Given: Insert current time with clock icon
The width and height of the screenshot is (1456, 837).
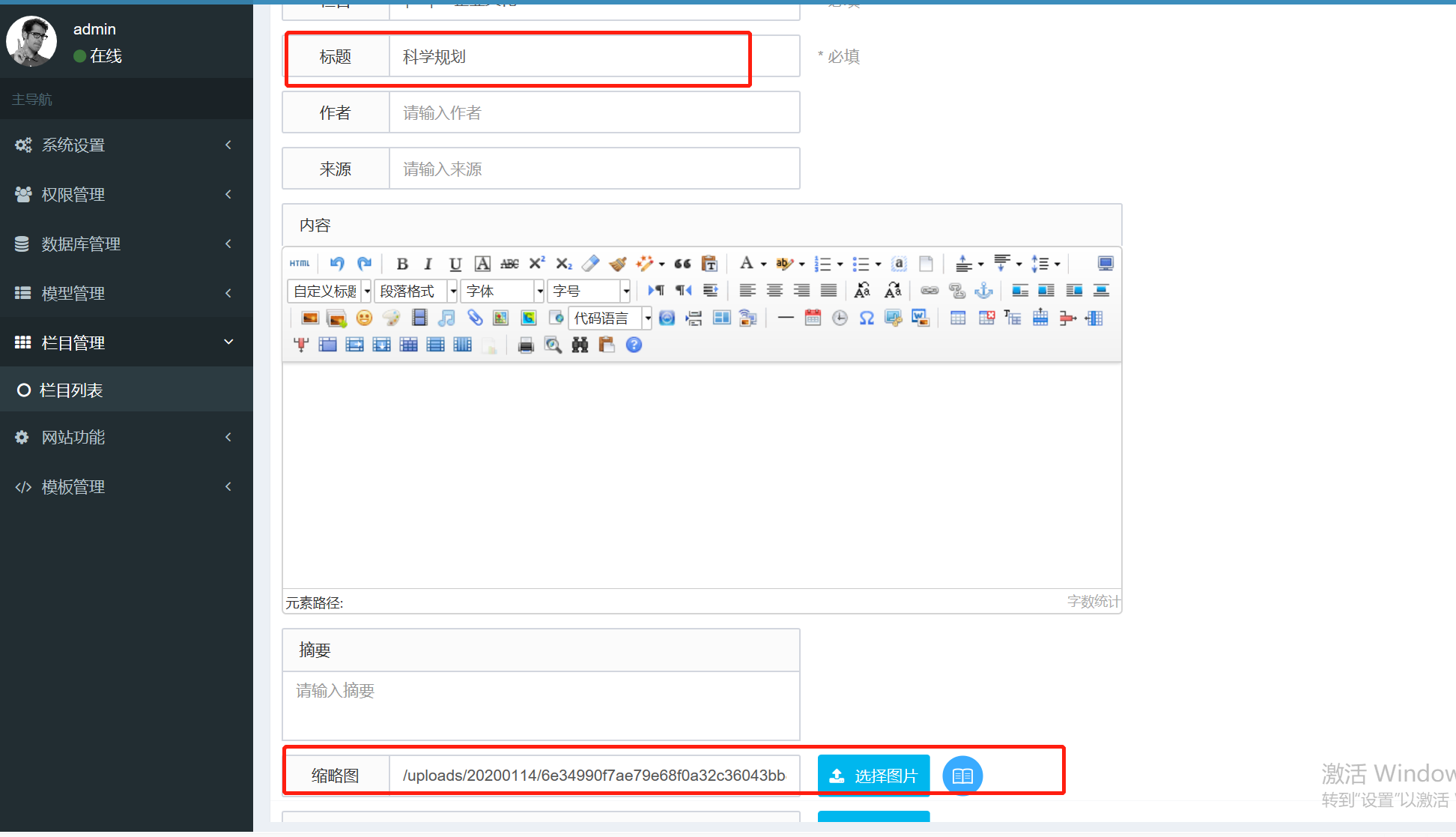Looking at the screenshot, I should click(x=840, y=318).
